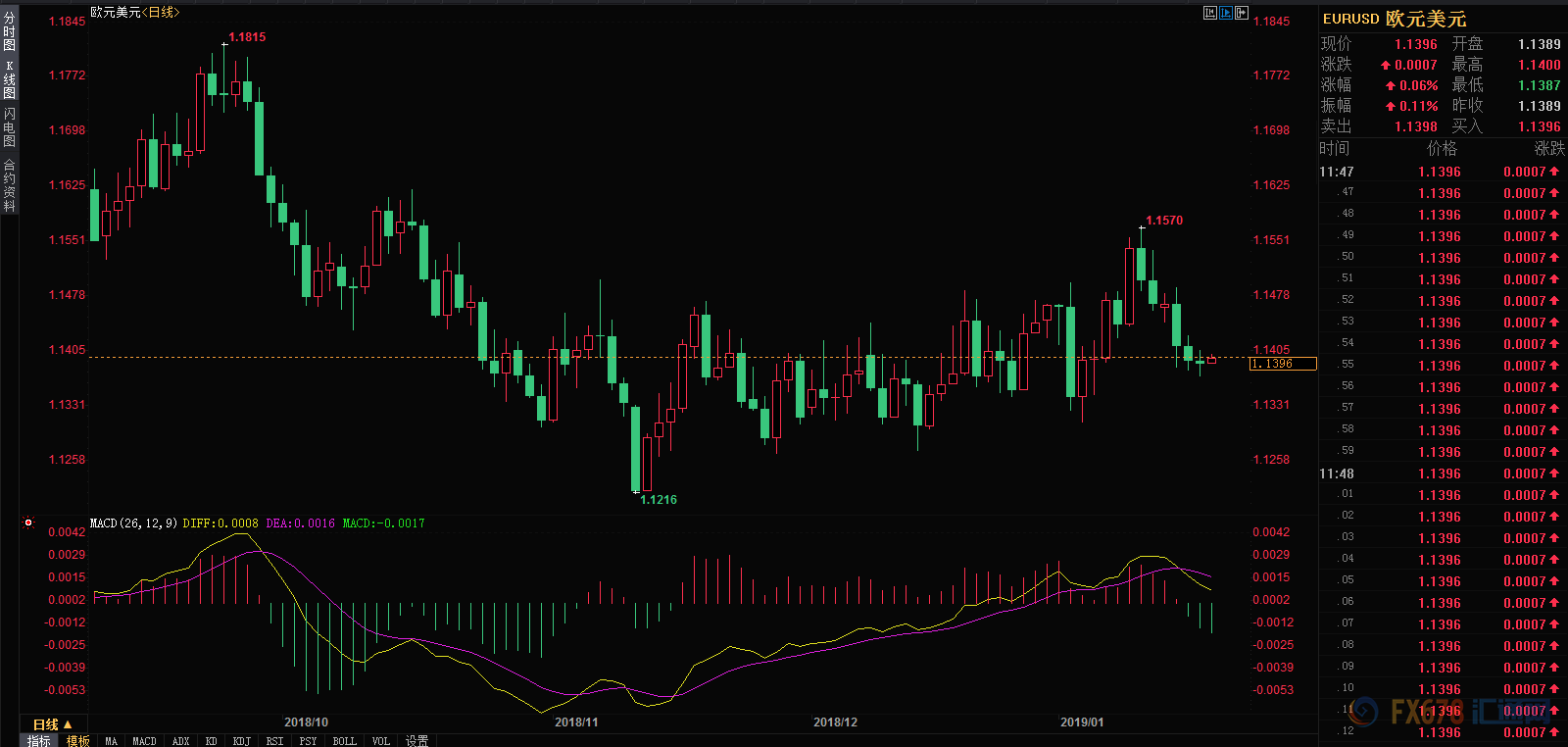Apply the KDJ indicator

242,741
